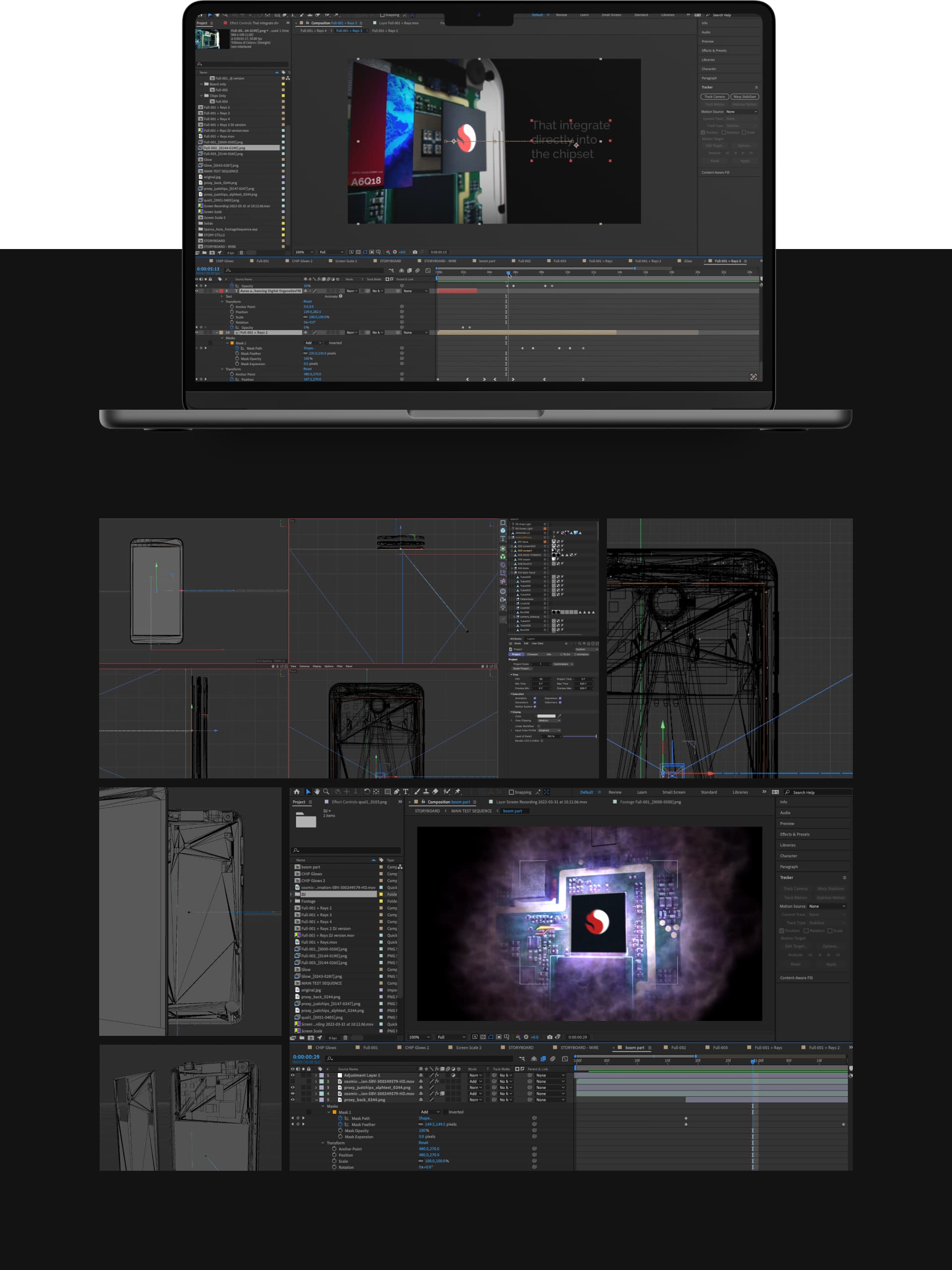Click Adjustment Layer 1 label color swatch
Screen dimensions: 952x1270
click(x=321, y=1076)
